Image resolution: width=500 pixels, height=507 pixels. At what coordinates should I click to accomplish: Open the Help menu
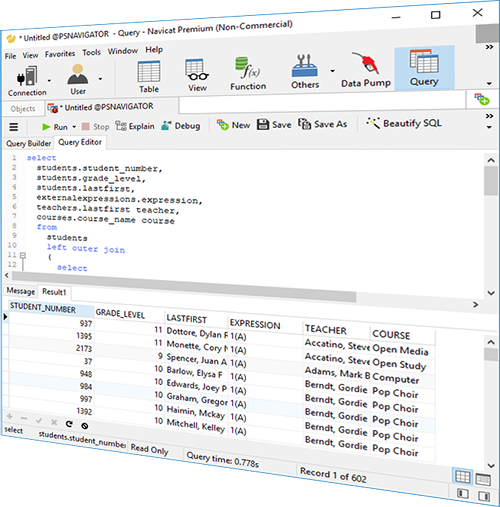tap(154, 50)
